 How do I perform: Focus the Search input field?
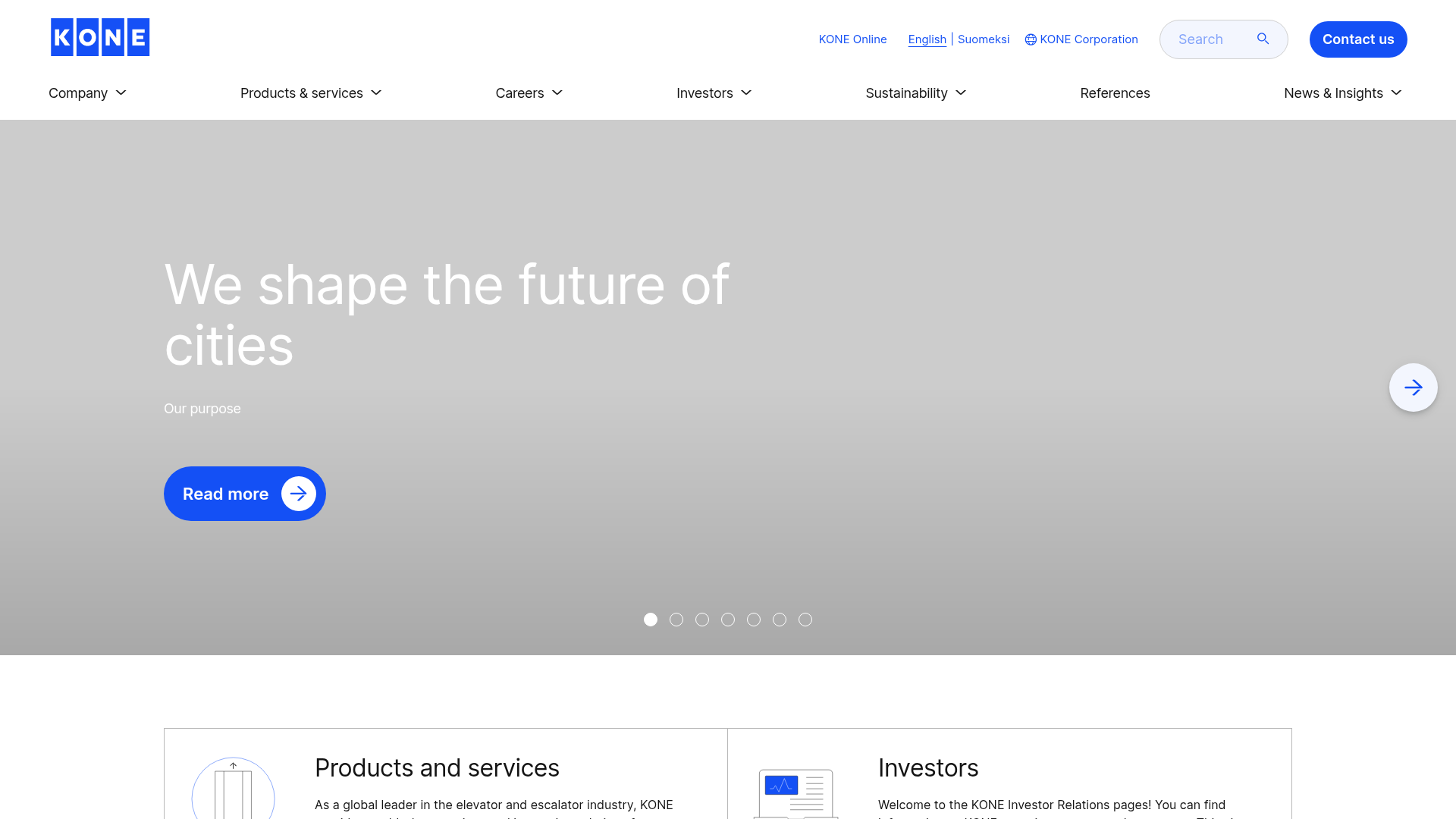pos(1206,39)
